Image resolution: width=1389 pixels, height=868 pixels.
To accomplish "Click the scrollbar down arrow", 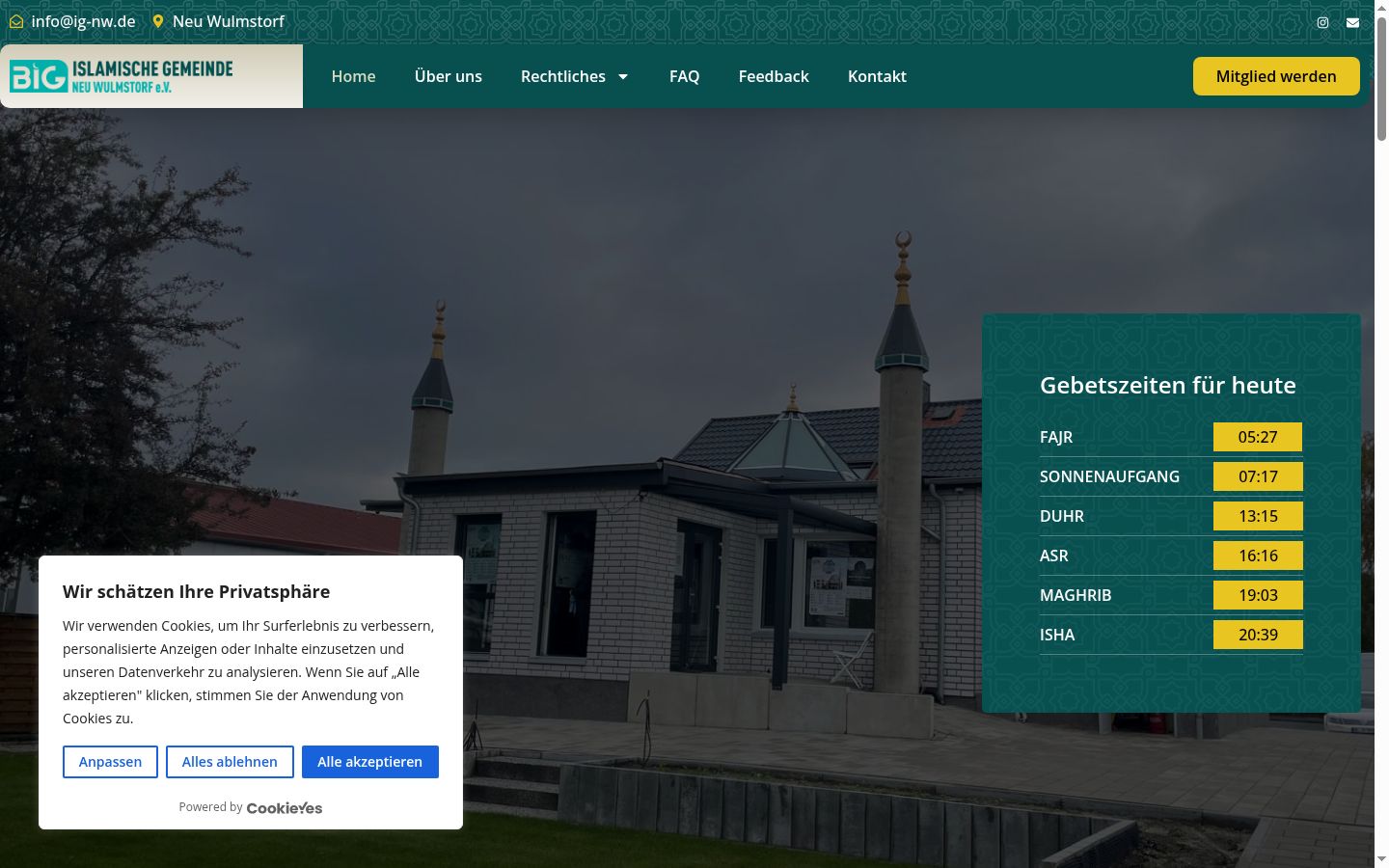I will tap(1381, 859).
